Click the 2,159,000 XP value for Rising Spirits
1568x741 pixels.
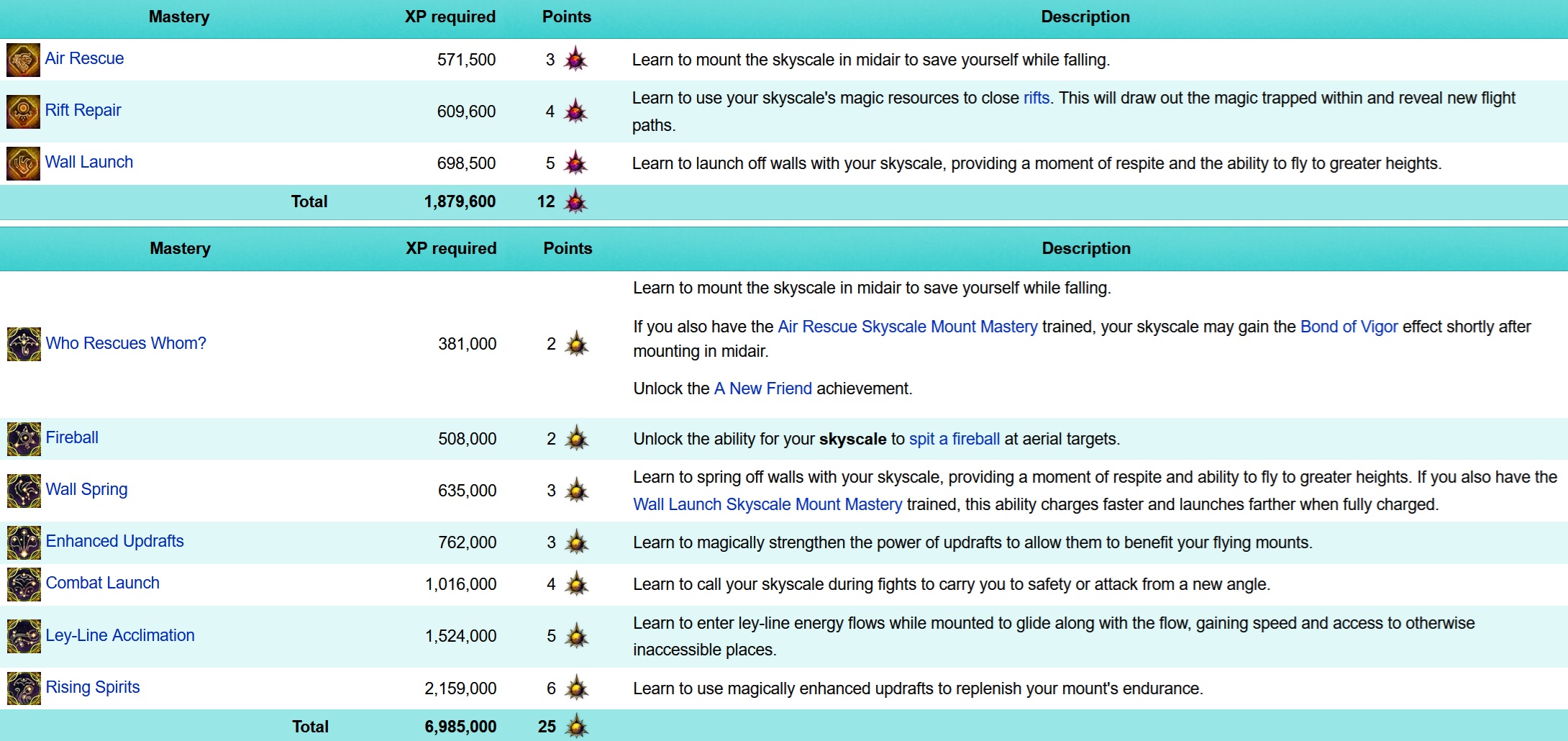click(x=461, y=688)
